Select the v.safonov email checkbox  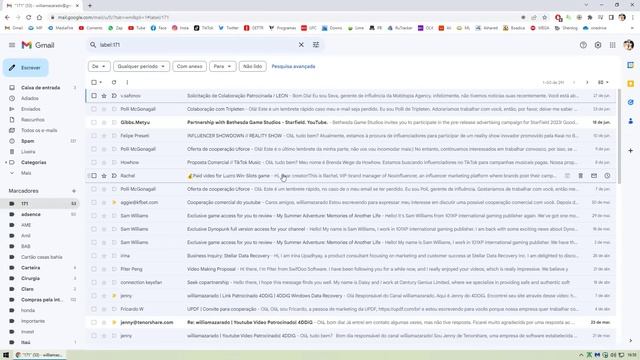[94, 96]
